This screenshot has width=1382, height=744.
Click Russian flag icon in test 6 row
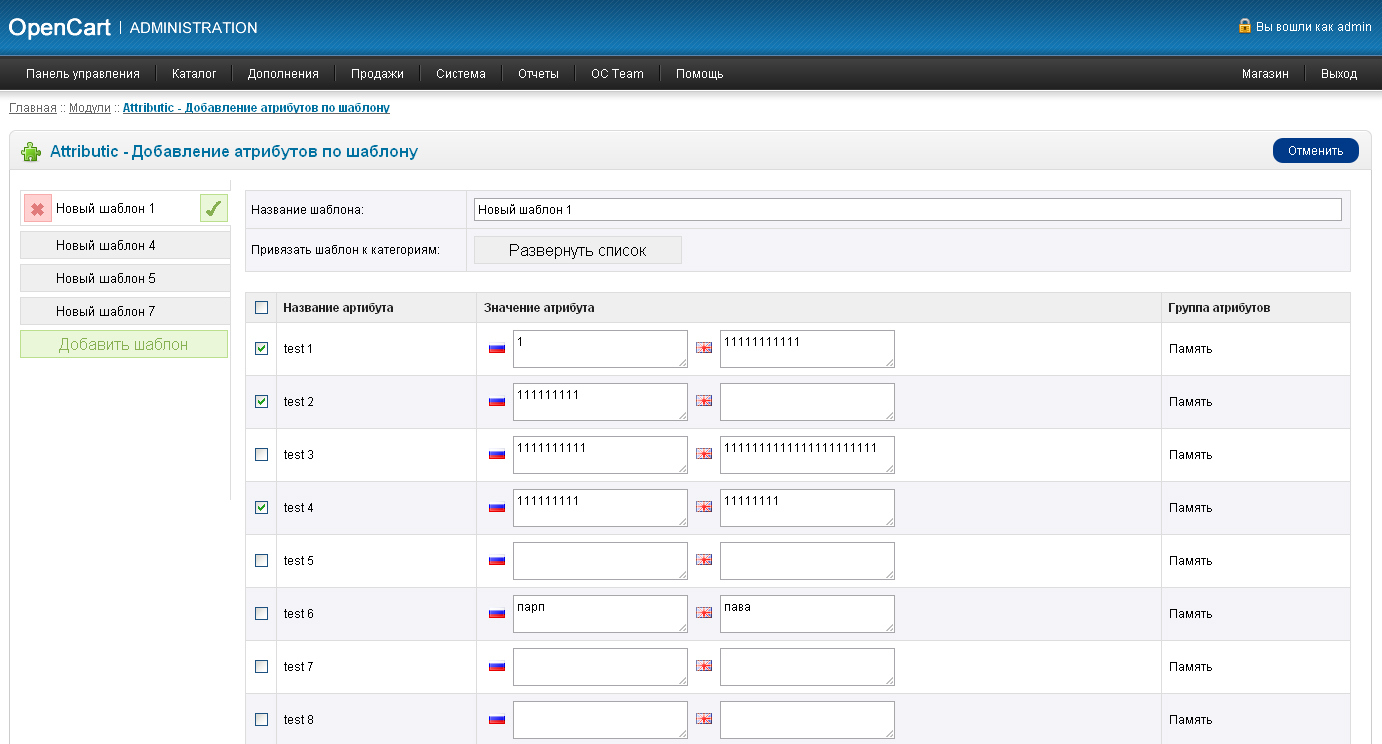click(497, 614)
